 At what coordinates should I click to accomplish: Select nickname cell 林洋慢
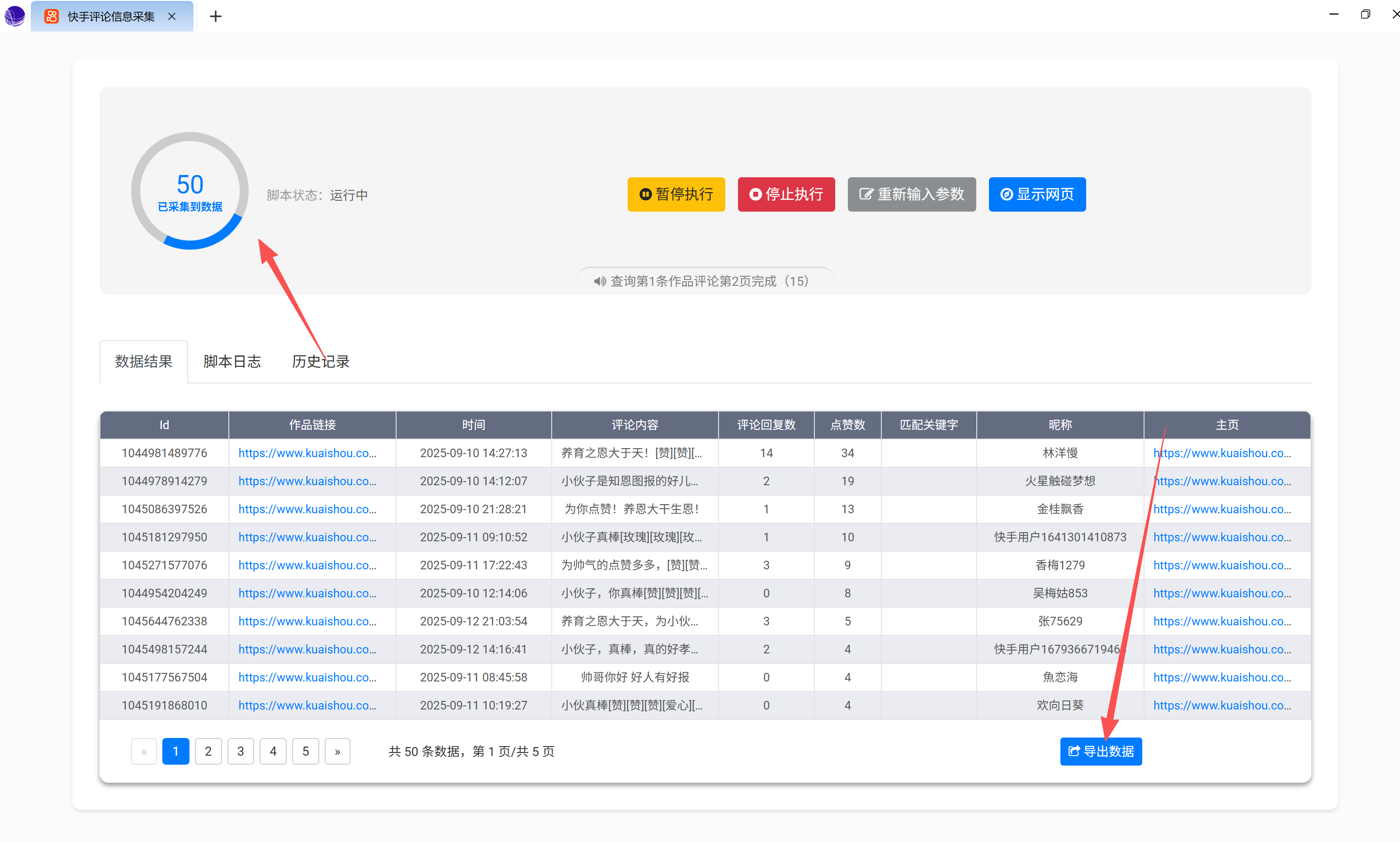(x=1059, y=453)
